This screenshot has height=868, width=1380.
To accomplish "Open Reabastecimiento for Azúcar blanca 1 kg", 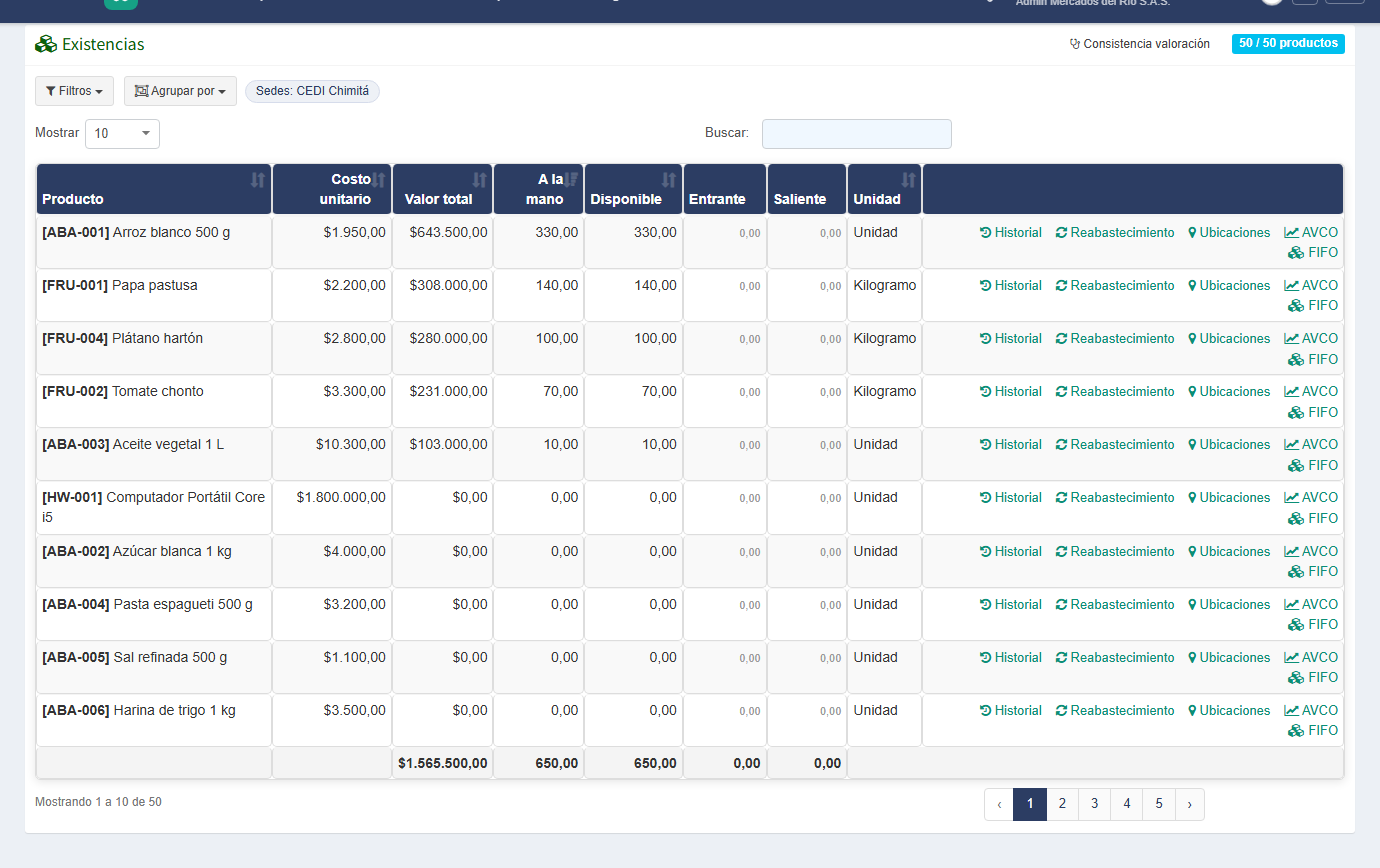I will click(1115, 552).
